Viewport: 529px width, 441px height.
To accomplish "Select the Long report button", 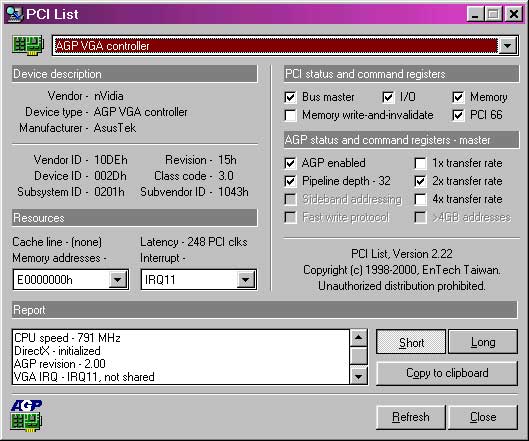I will point(483,342).
